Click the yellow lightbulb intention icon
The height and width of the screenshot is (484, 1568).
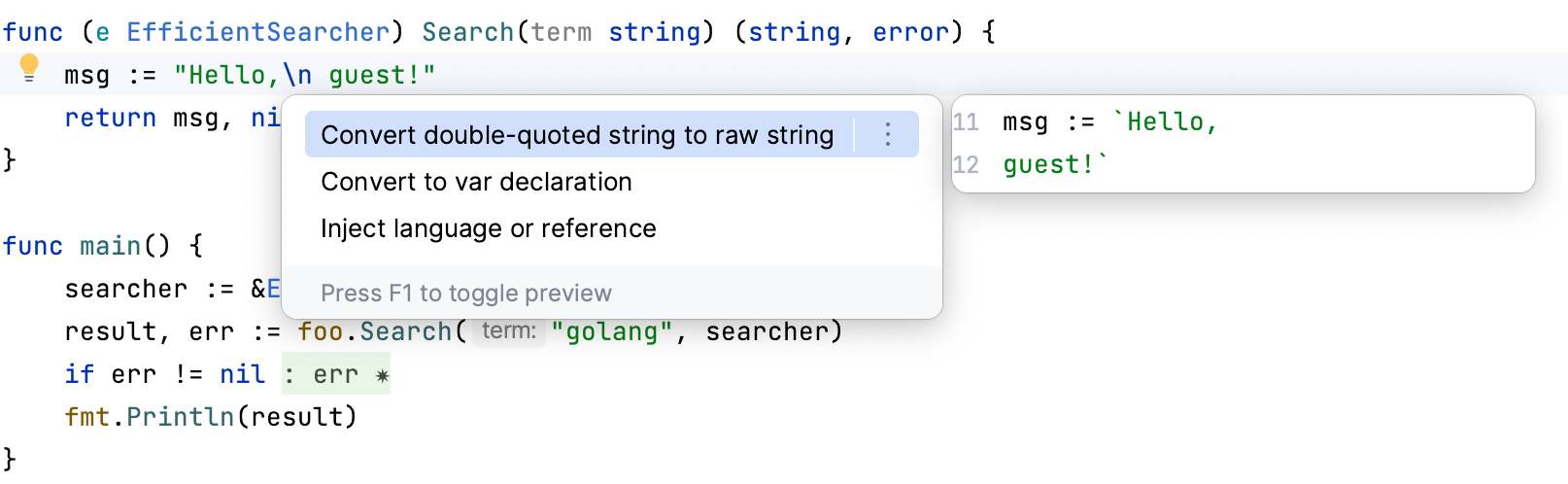coord(29,68)
